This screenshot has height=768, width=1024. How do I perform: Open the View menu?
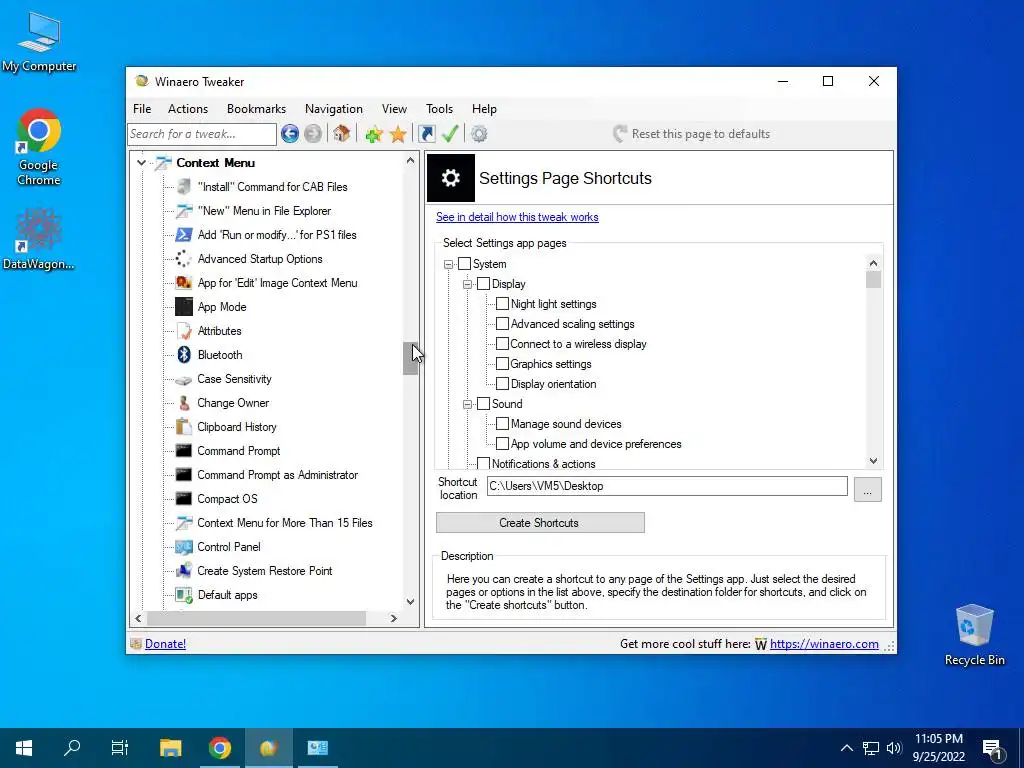[x=394, y=109]
